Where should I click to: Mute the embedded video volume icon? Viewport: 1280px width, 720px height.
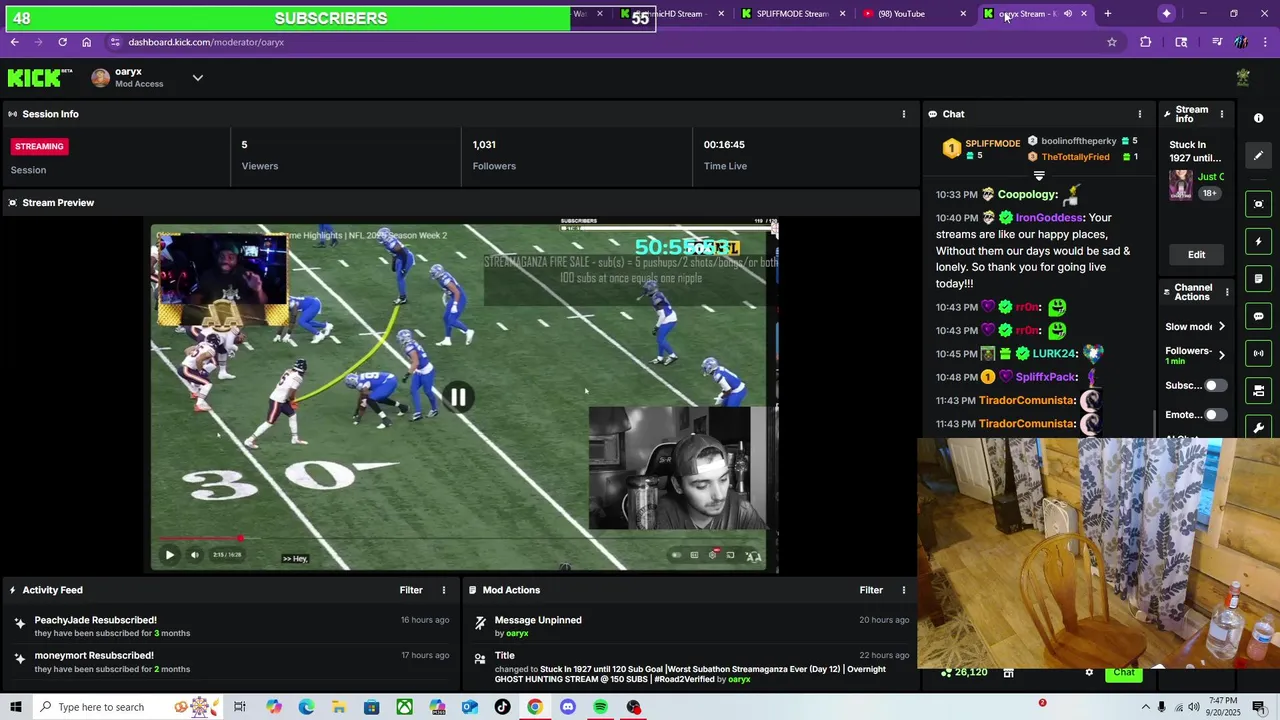pos(194,555)
